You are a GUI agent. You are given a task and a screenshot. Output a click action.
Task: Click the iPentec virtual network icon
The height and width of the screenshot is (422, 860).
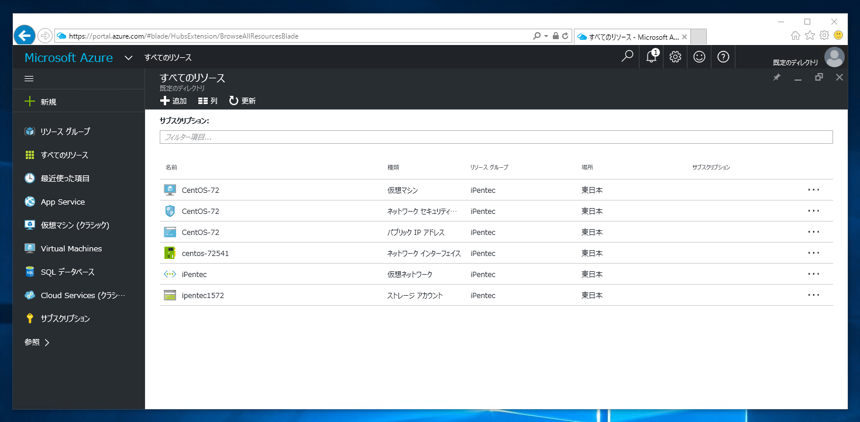pyautogui.click(x=170, y=274)
